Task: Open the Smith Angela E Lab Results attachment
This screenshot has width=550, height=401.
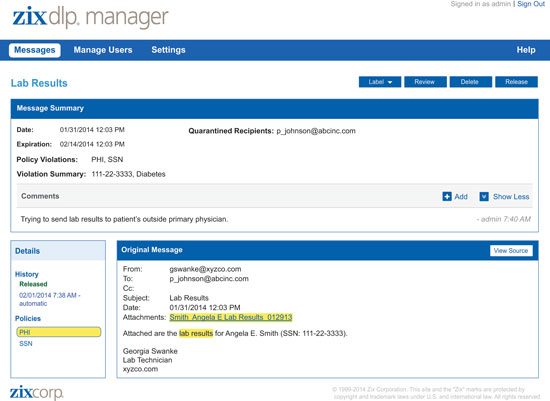Action: [231, 317]
